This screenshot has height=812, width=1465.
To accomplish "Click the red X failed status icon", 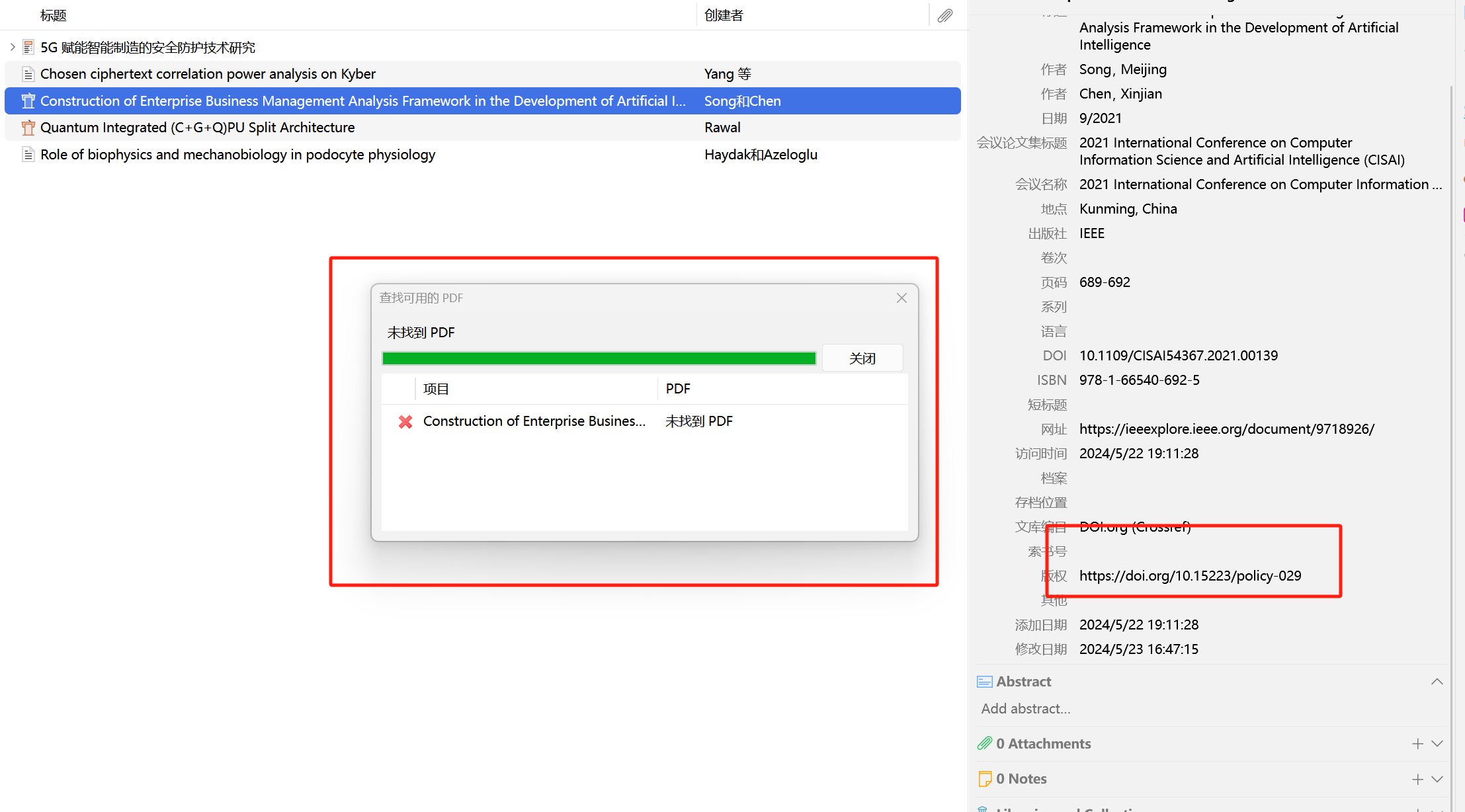I will pos(405,421).
